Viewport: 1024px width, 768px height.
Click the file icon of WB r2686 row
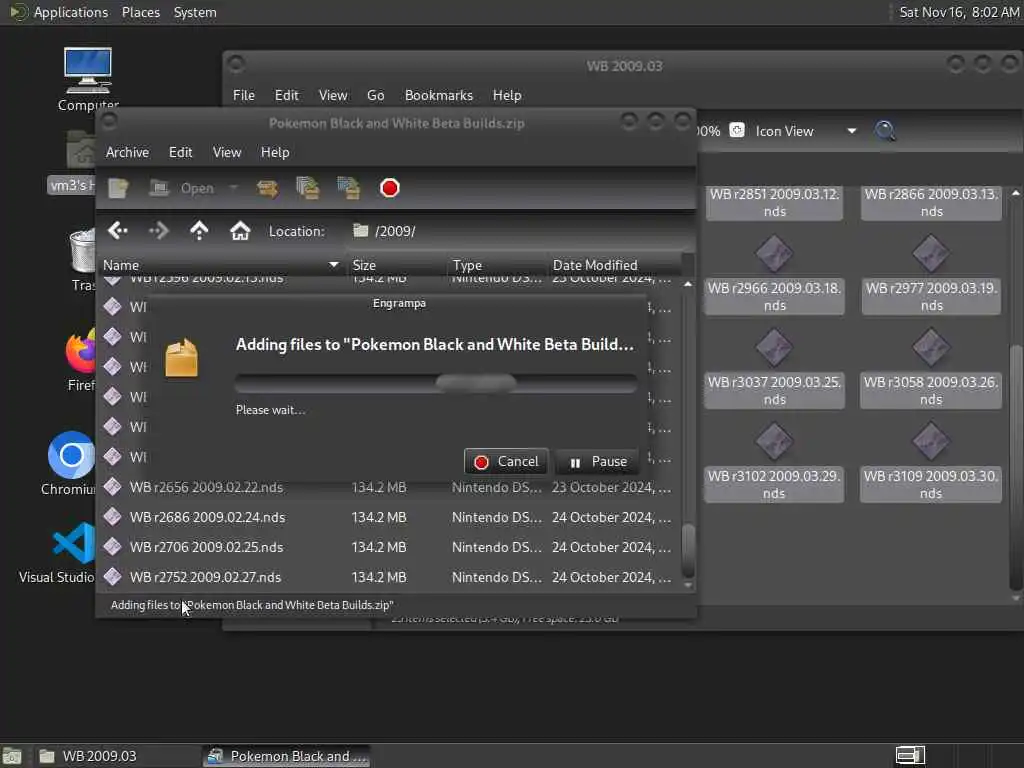(x=112, y=517)
